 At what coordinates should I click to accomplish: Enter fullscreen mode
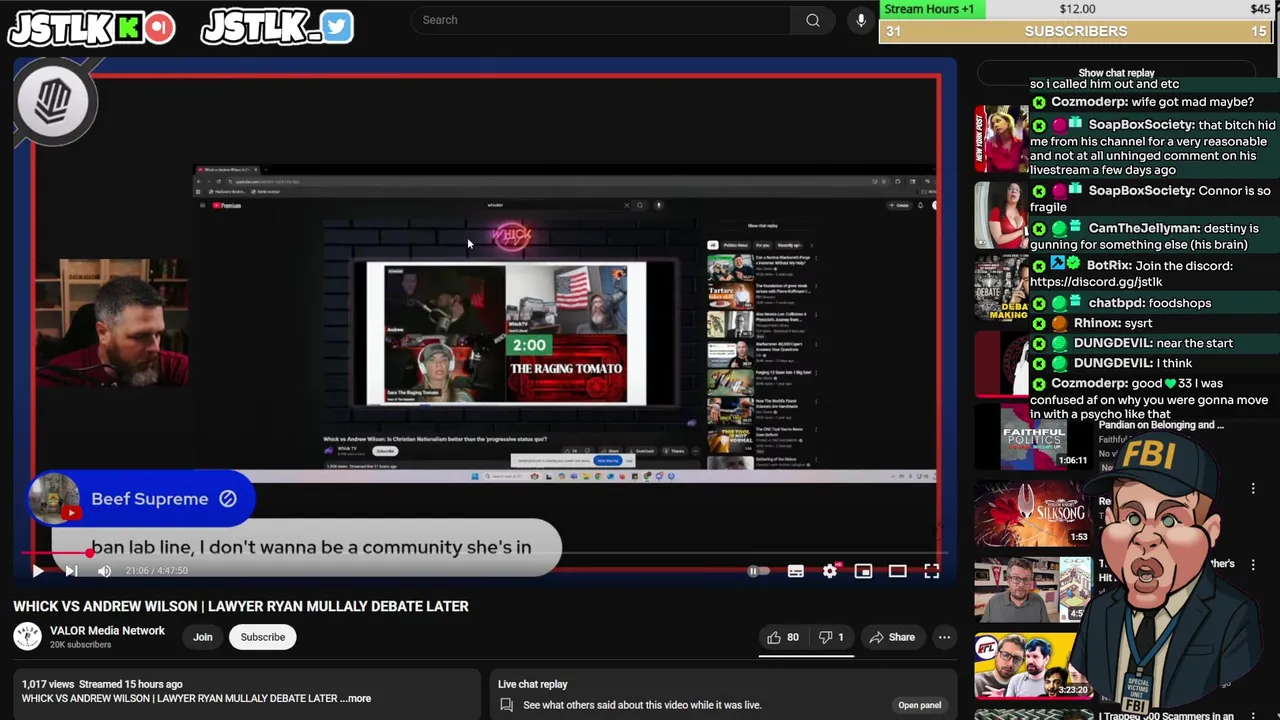point(932,571)
